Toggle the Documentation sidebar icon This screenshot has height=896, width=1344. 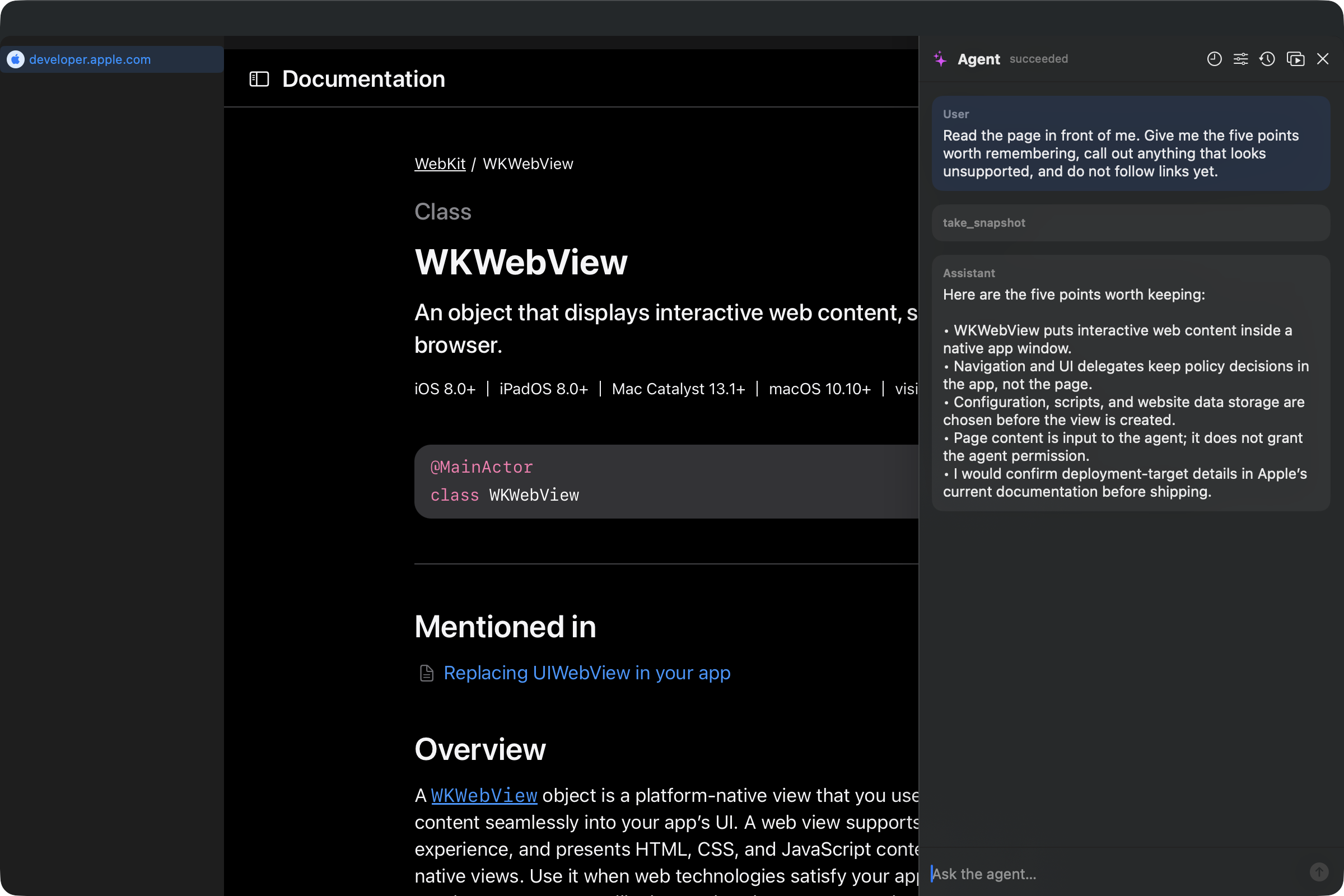pos(259,79)
